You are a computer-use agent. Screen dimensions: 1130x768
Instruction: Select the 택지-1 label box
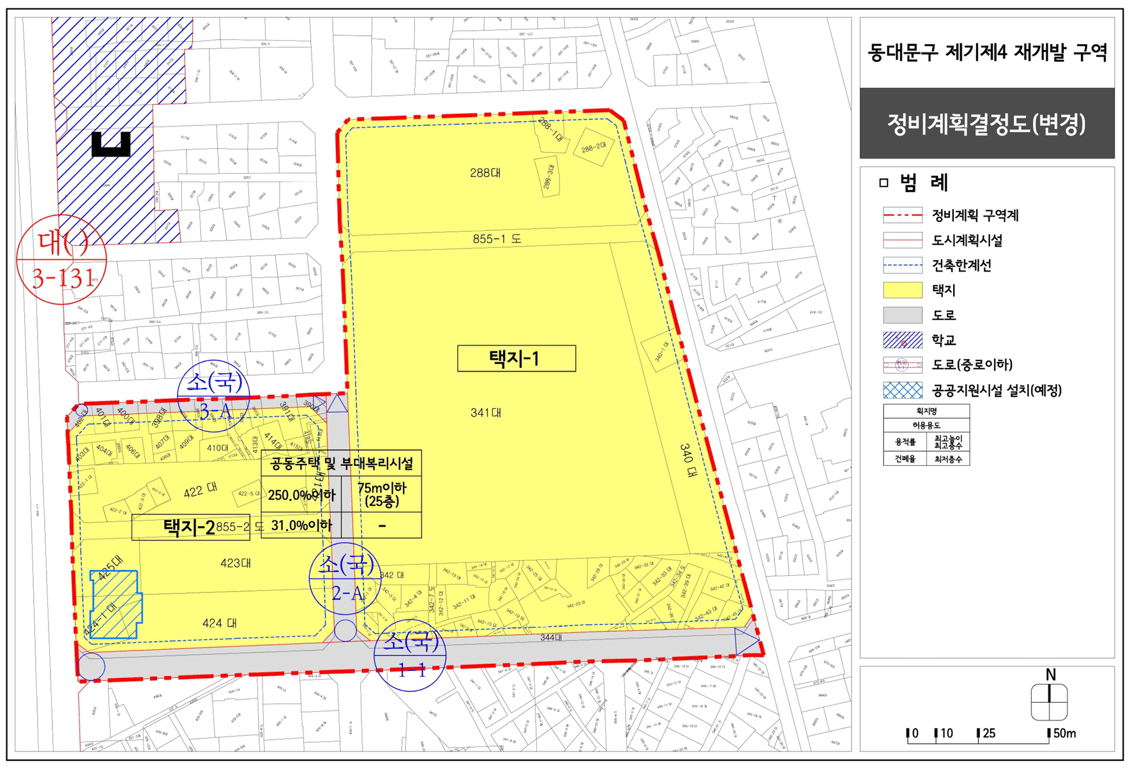click(x=516, y=358)
